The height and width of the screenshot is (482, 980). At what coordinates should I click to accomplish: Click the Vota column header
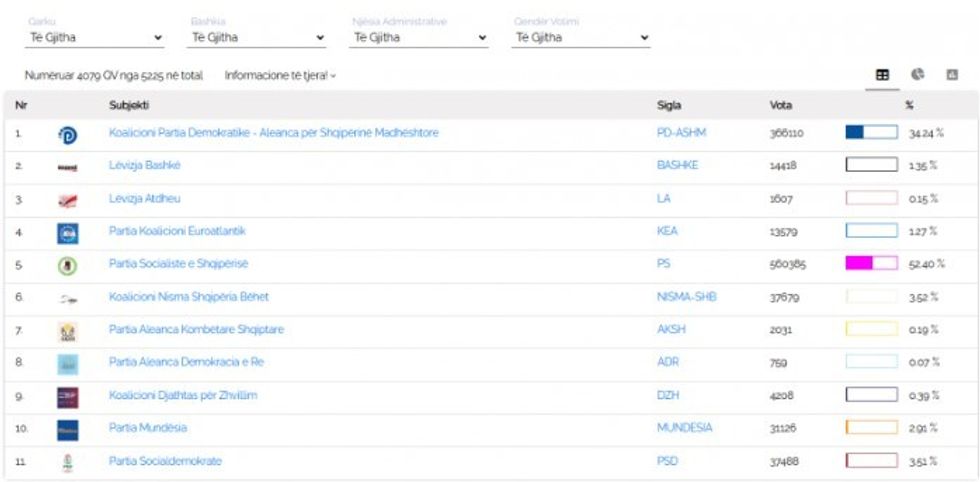pos(781,105)
